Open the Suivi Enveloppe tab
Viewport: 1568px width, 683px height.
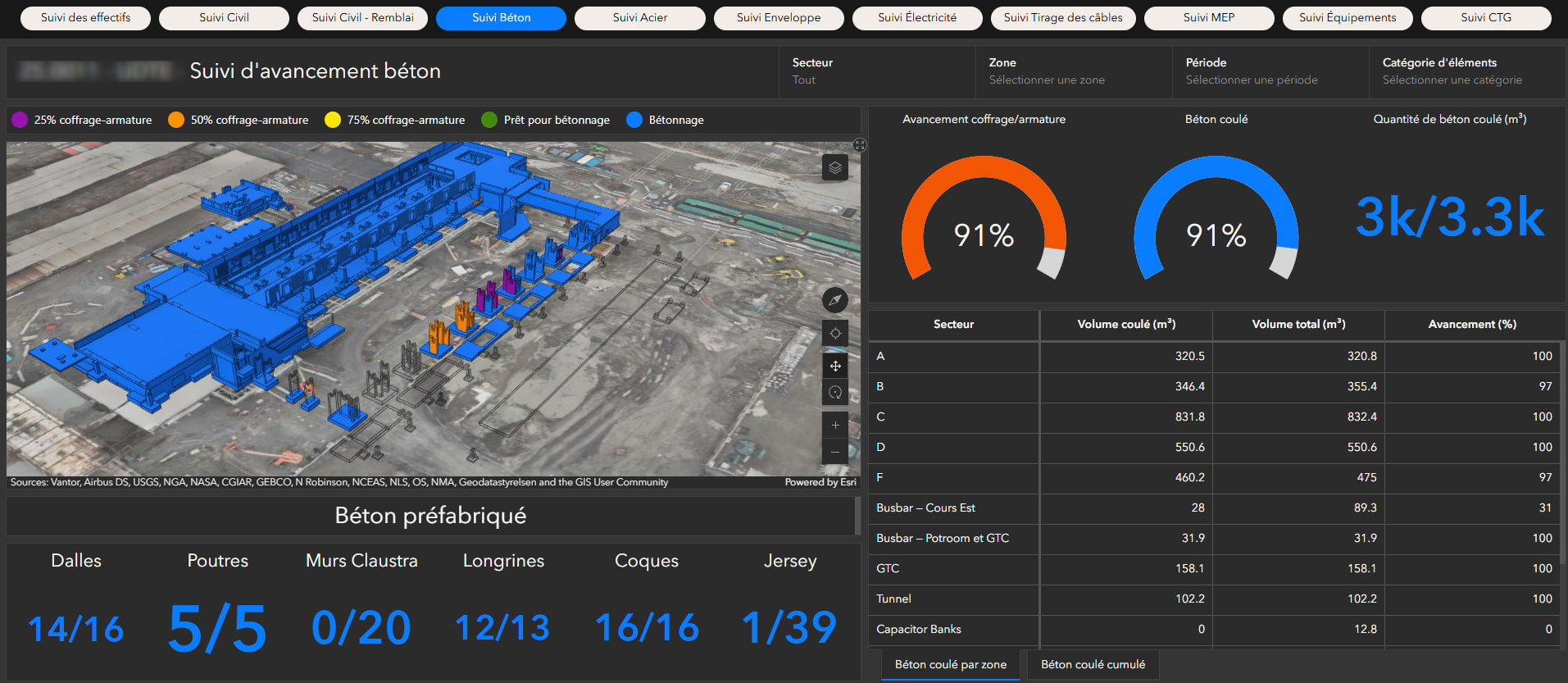[779, 18]
